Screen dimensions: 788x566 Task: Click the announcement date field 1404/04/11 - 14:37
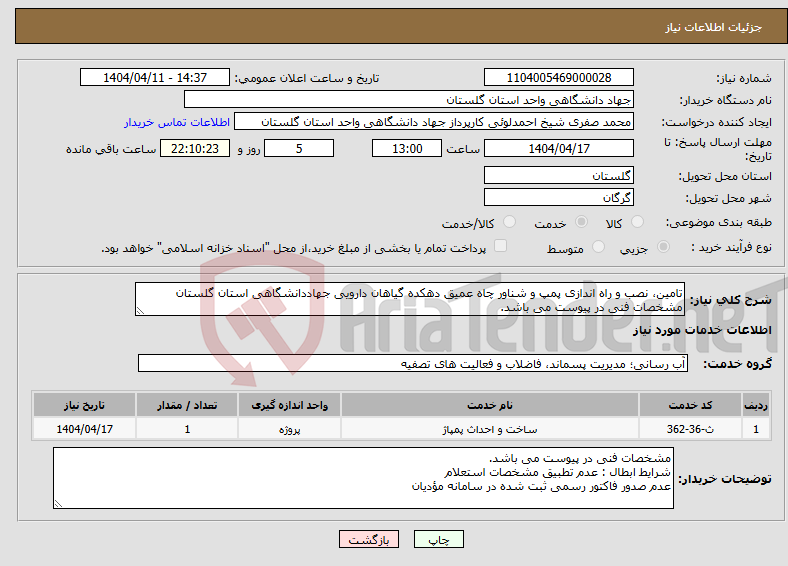point(155,77)
